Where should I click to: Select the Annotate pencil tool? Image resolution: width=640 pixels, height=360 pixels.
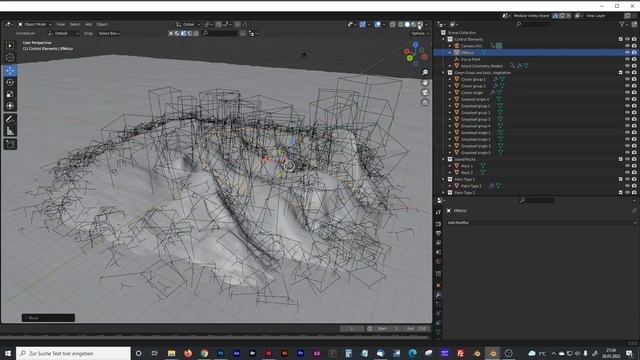tap(10, 119)
